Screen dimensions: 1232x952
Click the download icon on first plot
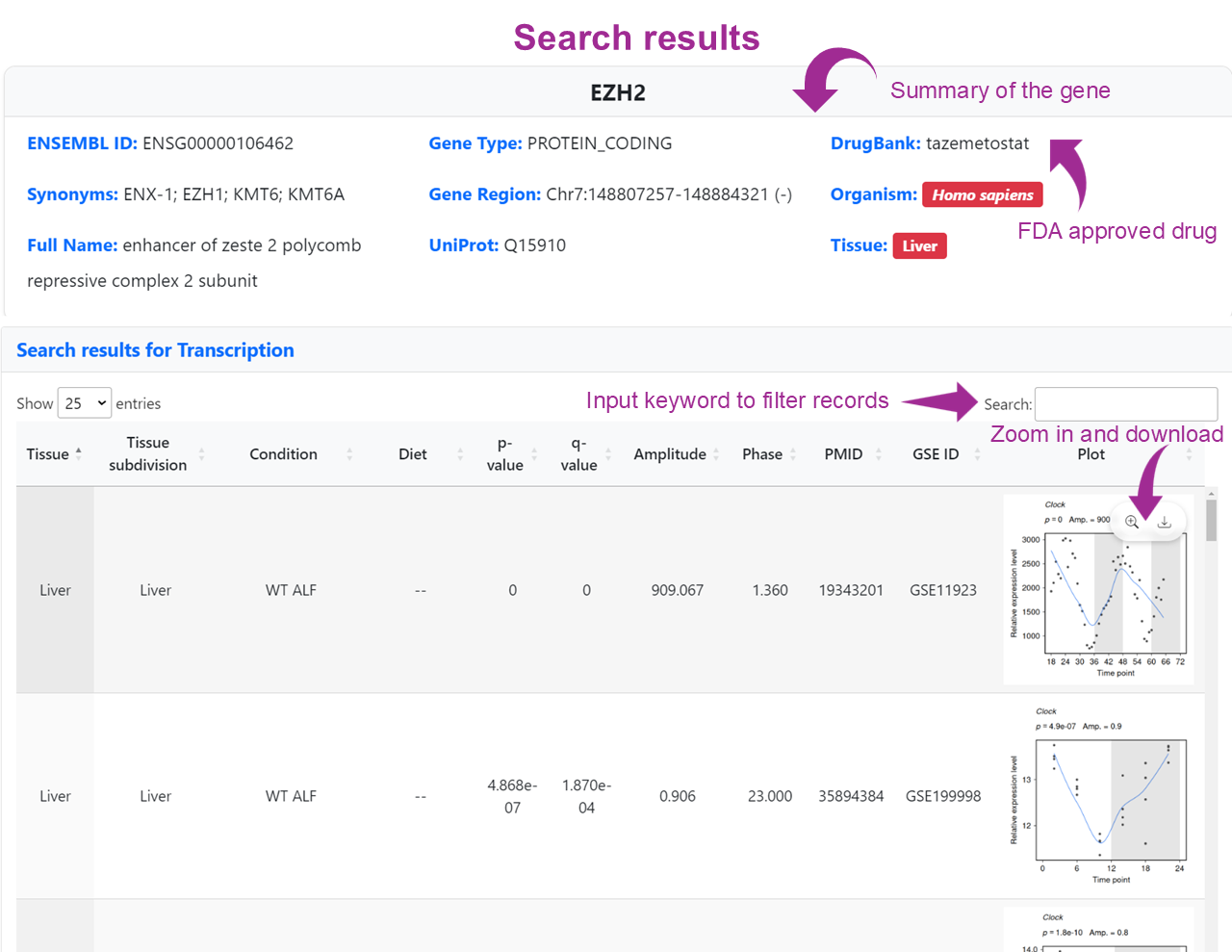click(1164, 522)
